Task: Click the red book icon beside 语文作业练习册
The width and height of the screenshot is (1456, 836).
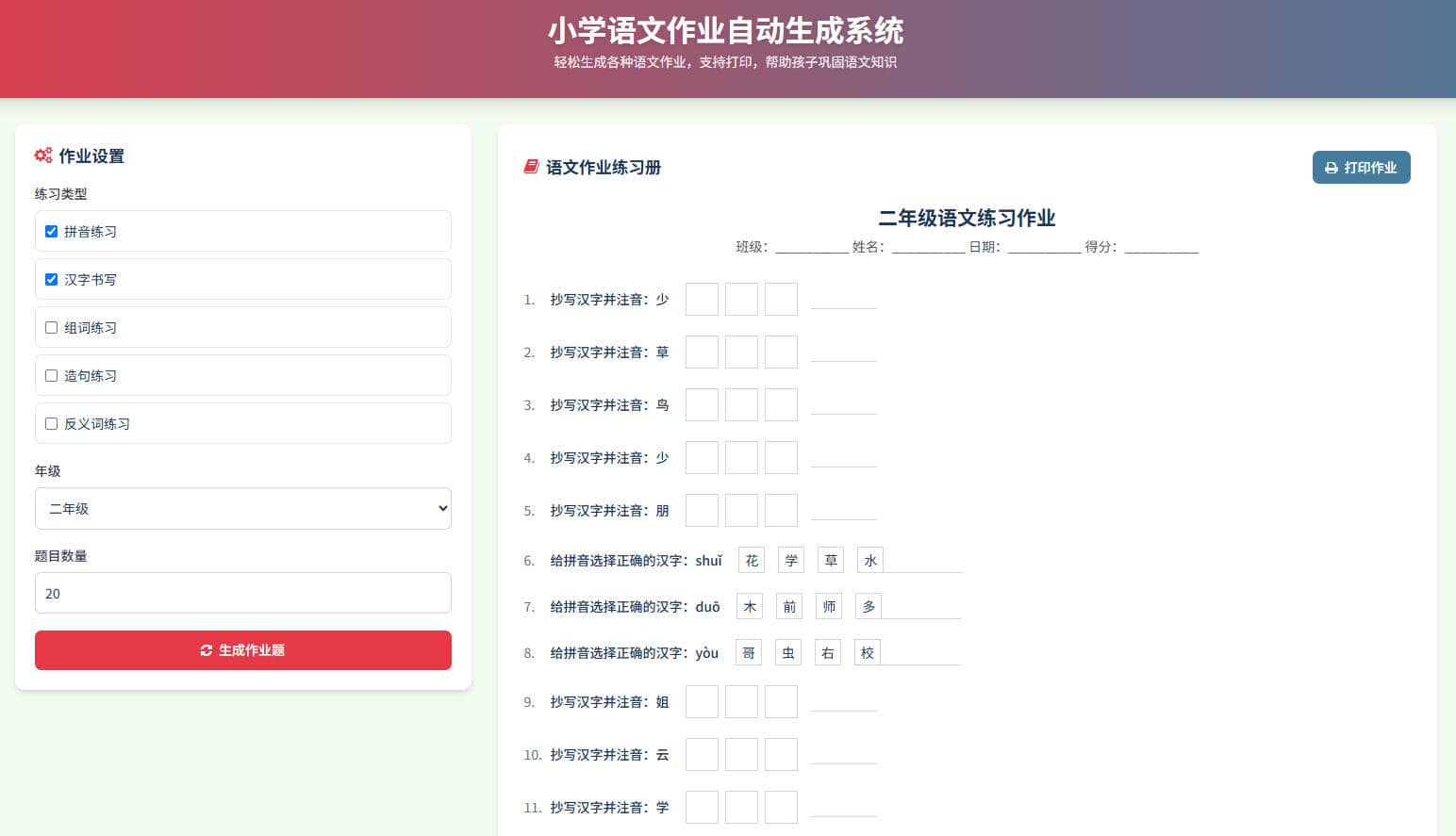Action: point(531,167)
